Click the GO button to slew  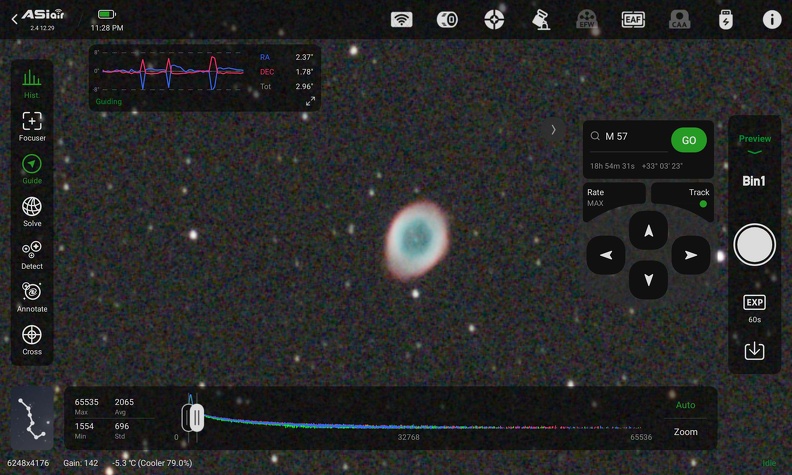688,140
